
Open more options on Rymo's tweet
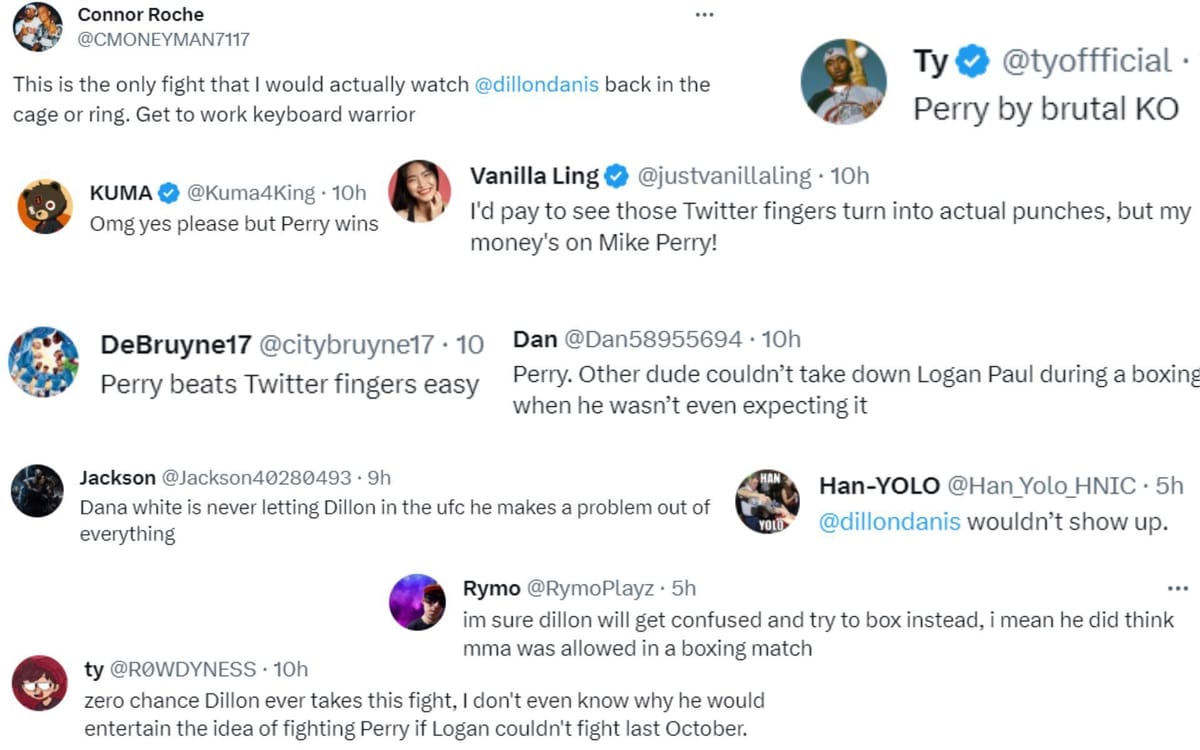click(x=1176, y=590)
